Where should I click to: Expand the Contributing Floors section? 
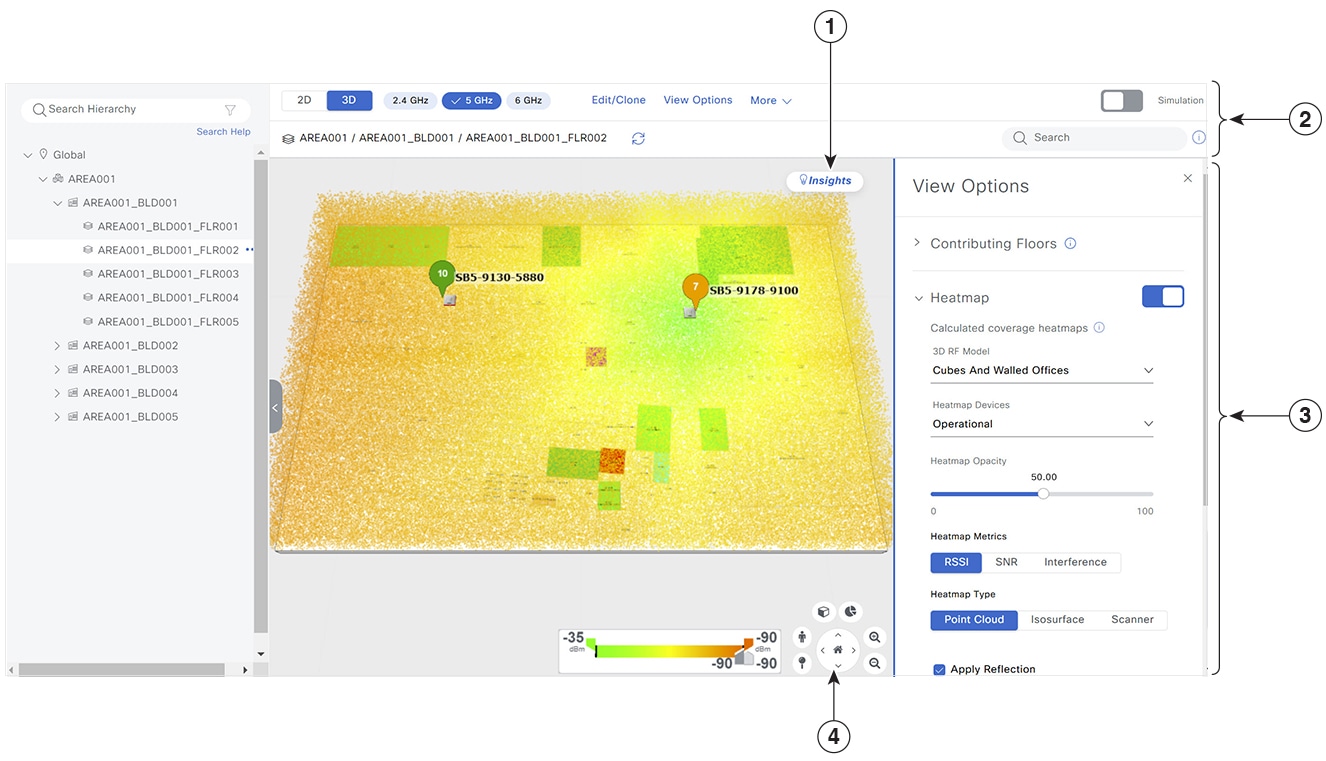click(917, 243)
